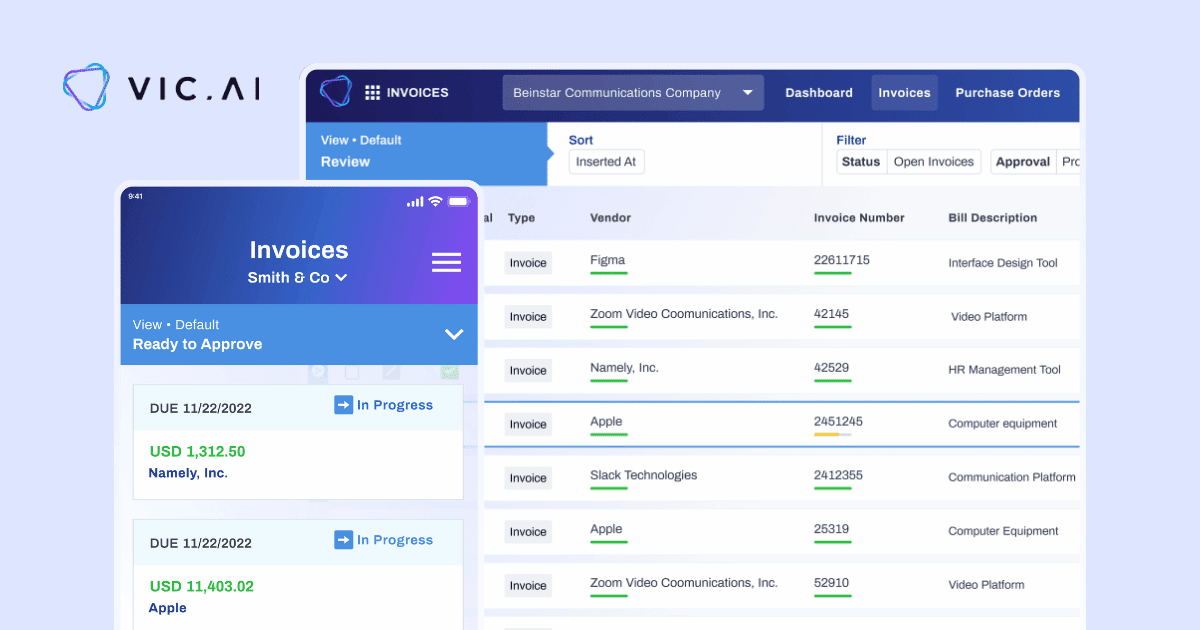Viewport: 1200px width, 630px height.
Task: Switch to the Dashboard tab
Action: pyautogui.click(x=819, y=93)
